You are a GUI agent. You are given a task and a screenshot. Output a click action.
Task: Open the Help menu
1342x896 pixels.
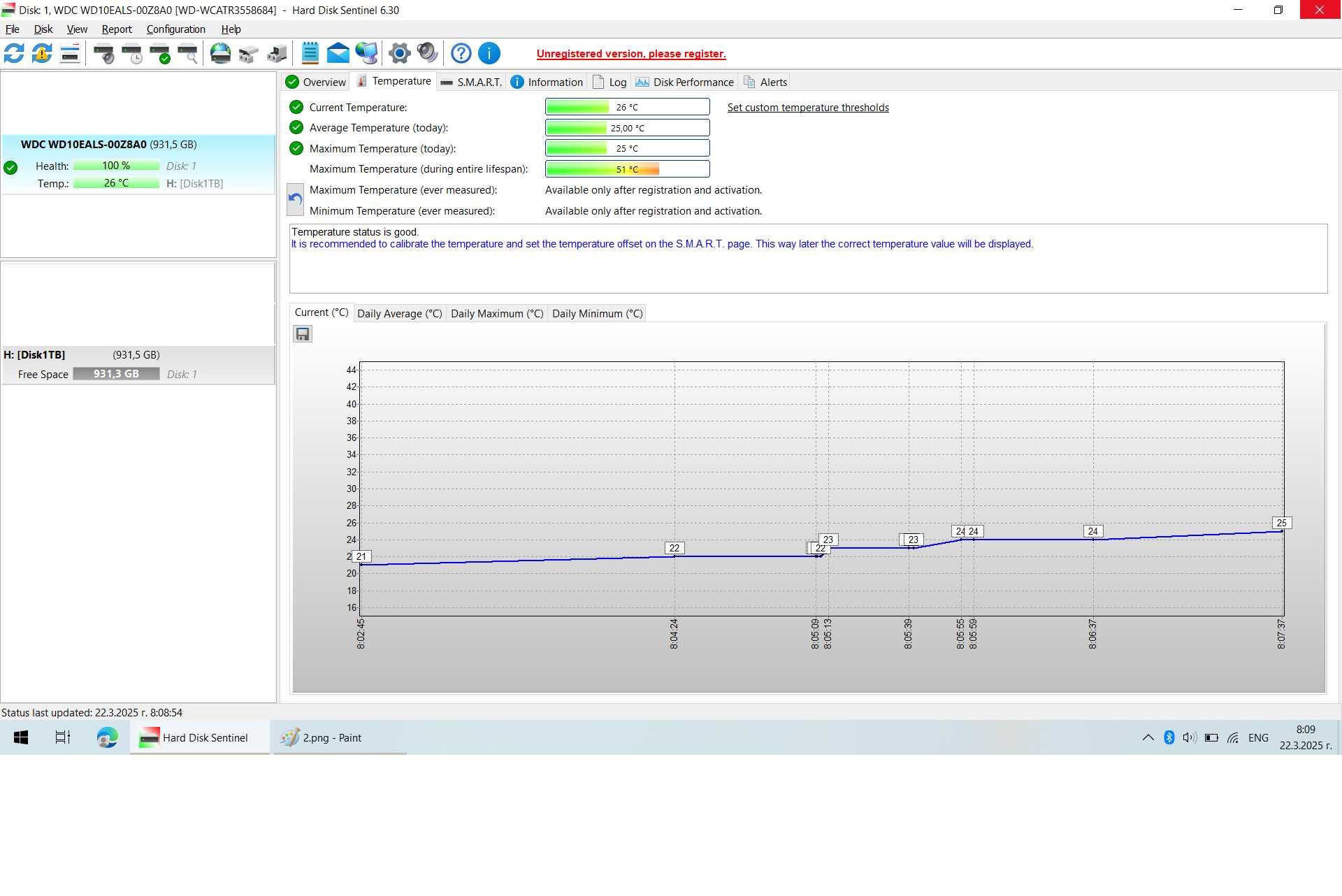tap(231, 29)
